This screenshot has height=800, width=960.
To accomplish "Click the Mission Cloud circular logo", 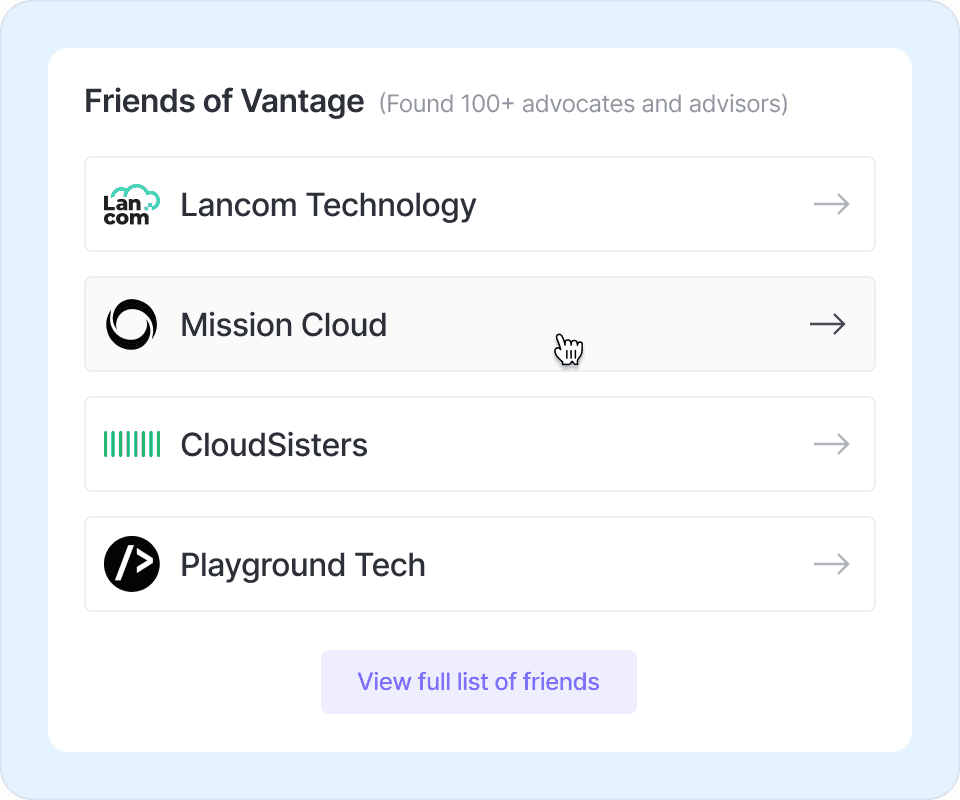I will (132, 324).
